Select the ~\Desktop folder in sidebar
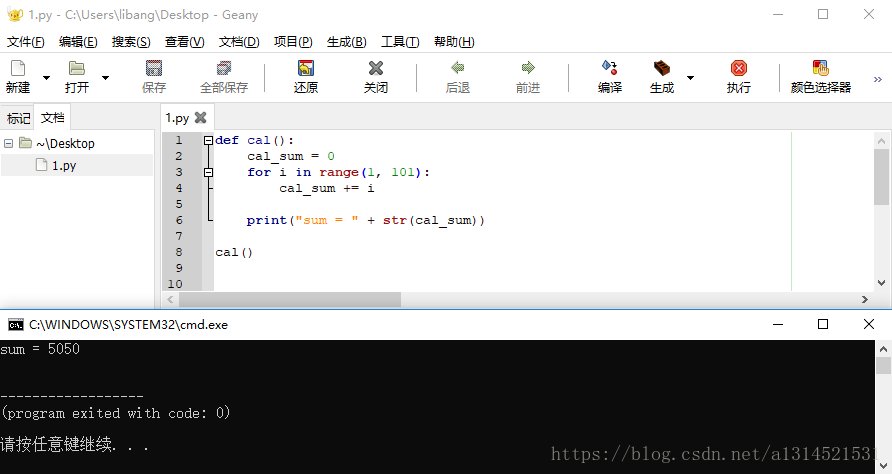Screen dimensions: 892x474 [x=65, y=143]
